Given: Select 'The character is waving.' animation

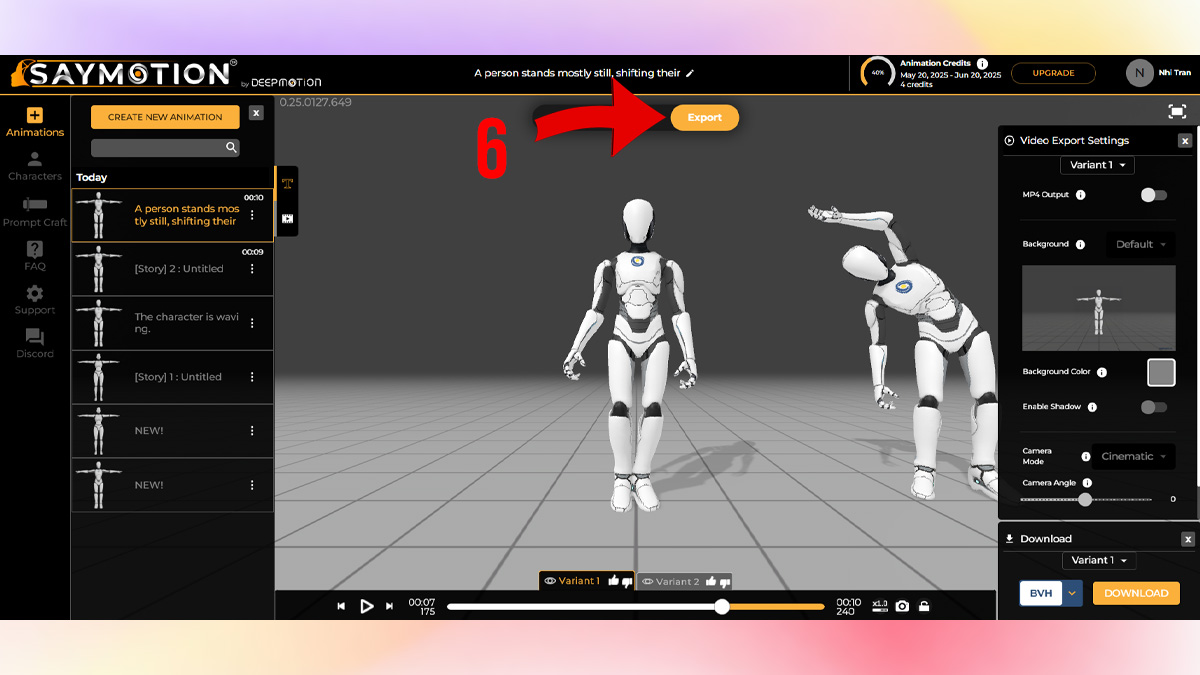Looking at the screenshot, I should pos(172,323).
